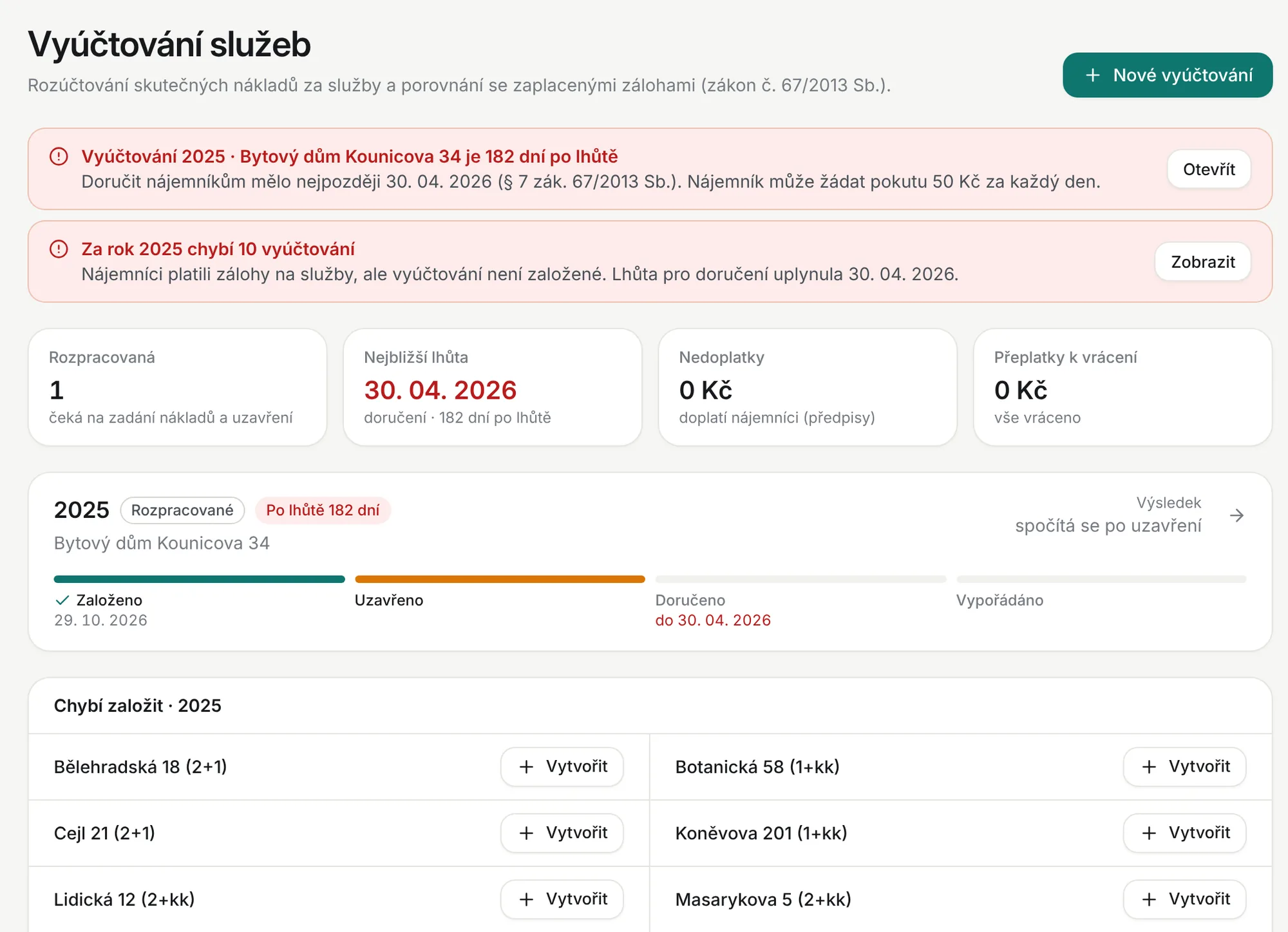This screenshot has width=1288, height=932.
Task: Click the 'Bělehradská 18 (2+1)' row name
Action: click(x=140, y=767)
